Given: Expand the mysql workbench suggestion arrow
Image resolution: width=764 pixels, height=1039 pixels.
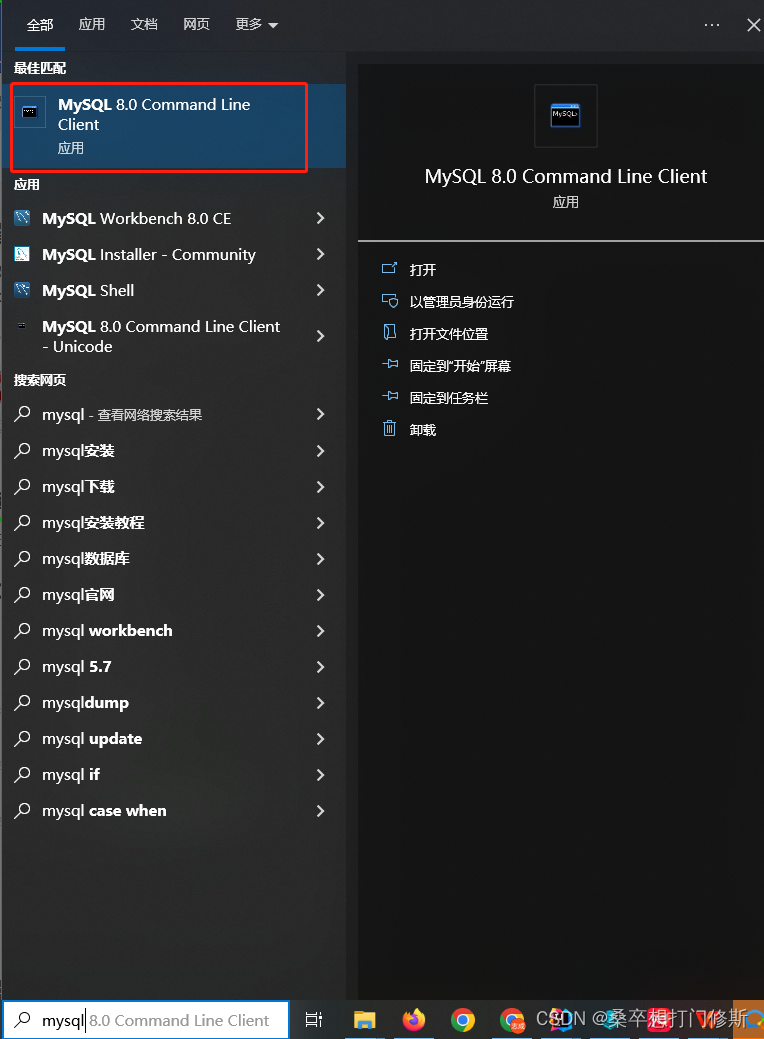Looking at the screenshot, I should (x=321, y=631).
